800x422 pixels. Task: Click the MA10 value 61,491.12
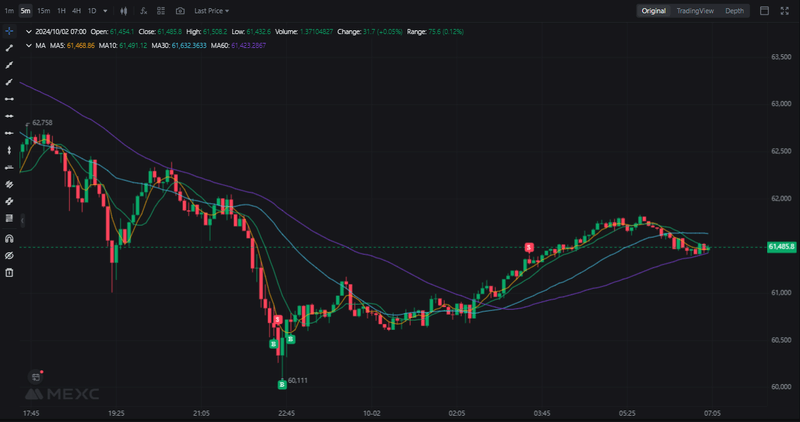pyautogui.click(x=133, y=45)
